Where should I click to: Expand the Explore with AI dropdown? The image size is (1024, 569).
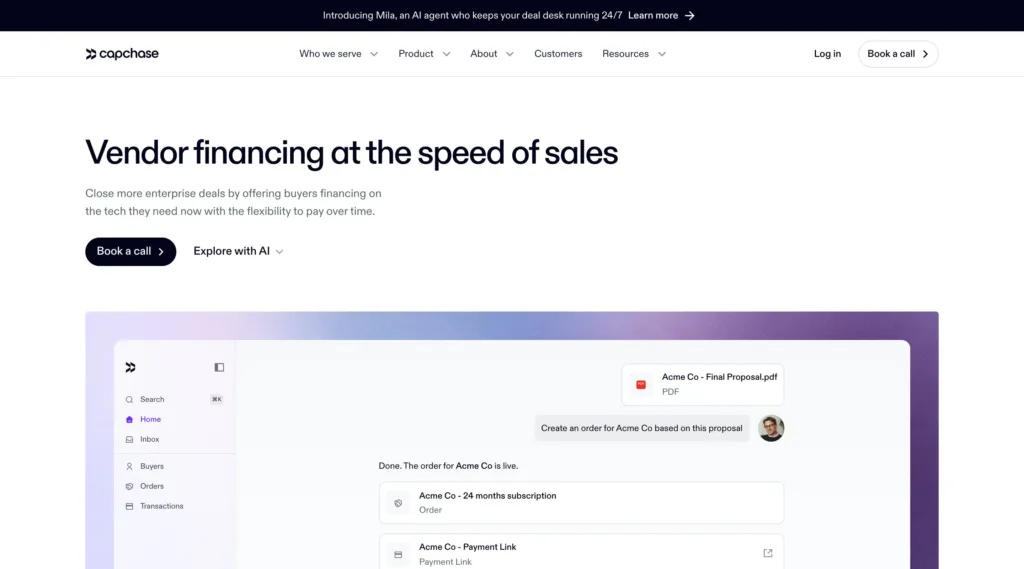[238, 252]
